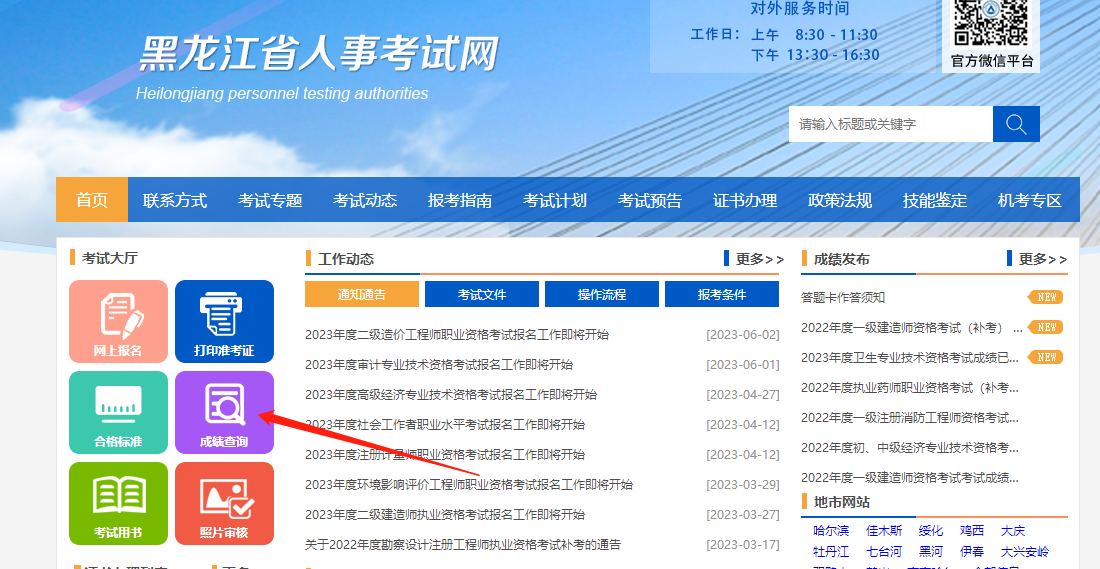Screen dimensions: 1100x569
Task: Open 2023年度二级造价工程师 registration notice
Action: tap(457, 335)
